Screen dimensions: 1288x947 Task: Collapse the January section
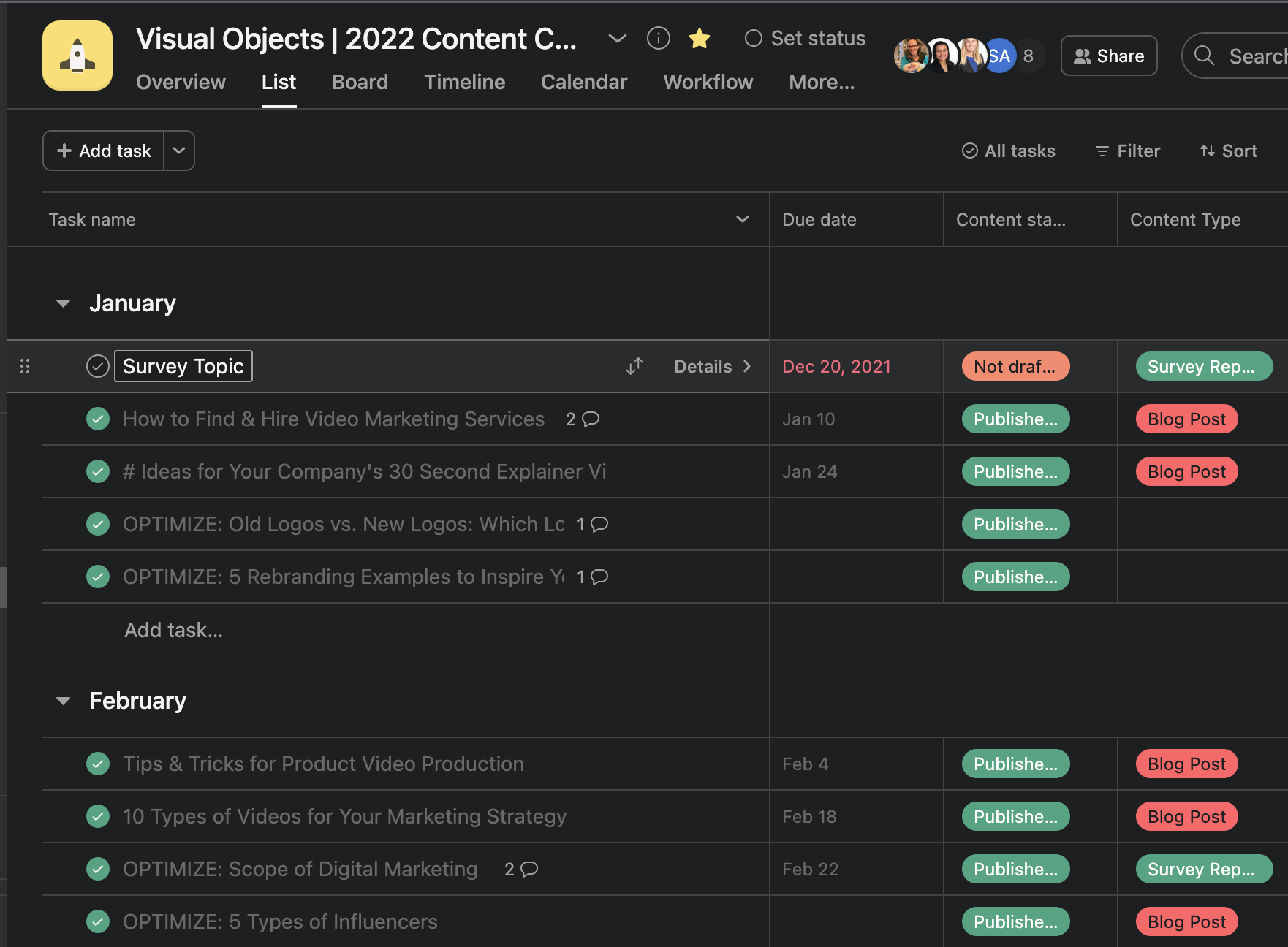(x=63, y=303)
